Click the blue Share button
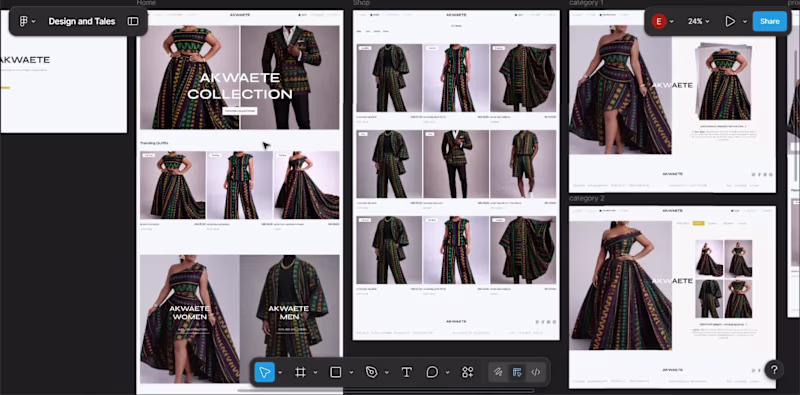This screenshot has width=800, height=395. pyautogui.click(x=769, y=21)
